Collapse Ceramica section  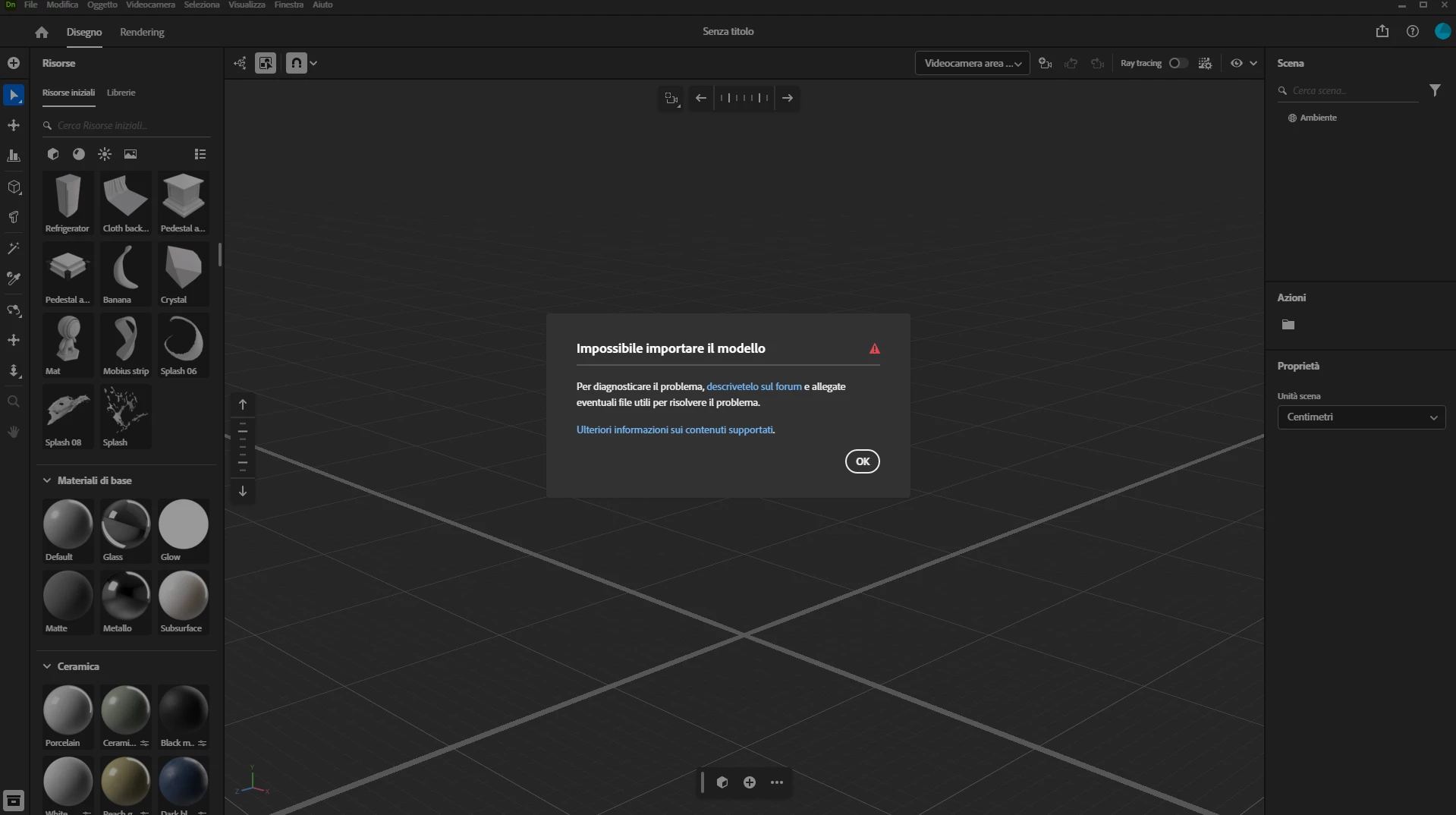pos(47,666)
